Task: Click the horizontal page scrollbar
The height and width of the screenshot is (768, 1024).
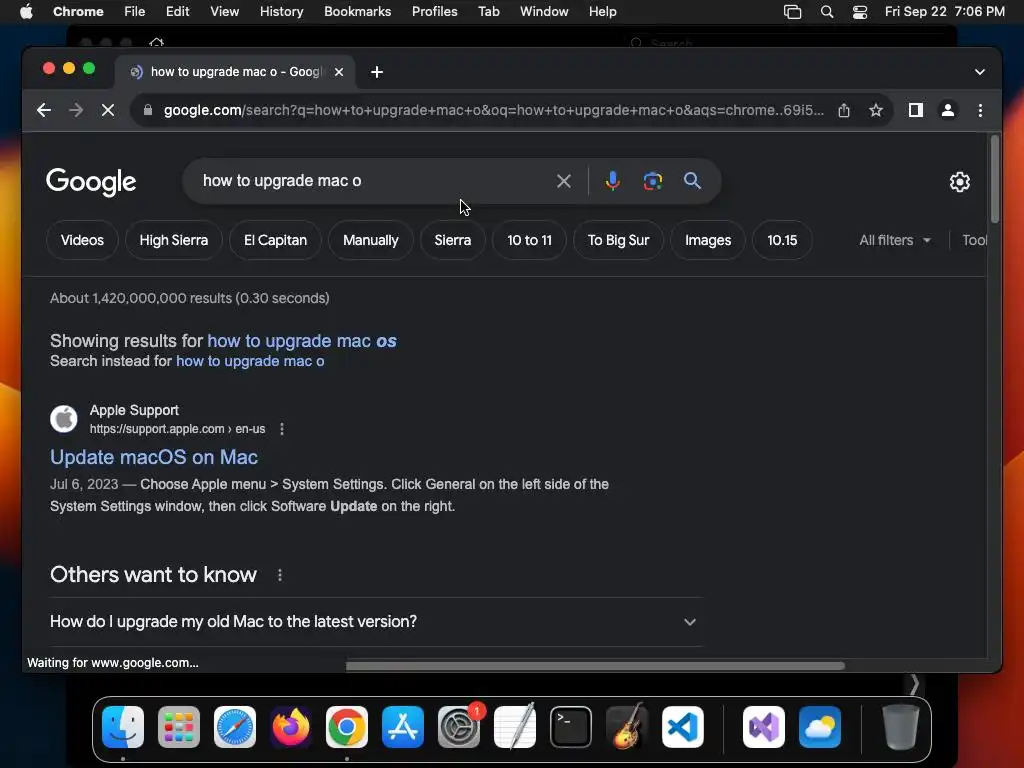Action: [x=595, y=666]
